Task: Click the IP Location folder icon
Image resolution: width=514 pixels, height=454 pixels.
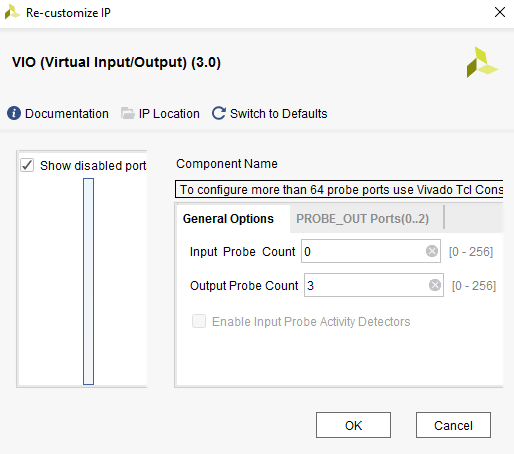Action: pyautogui.click(x=127, y=113)
